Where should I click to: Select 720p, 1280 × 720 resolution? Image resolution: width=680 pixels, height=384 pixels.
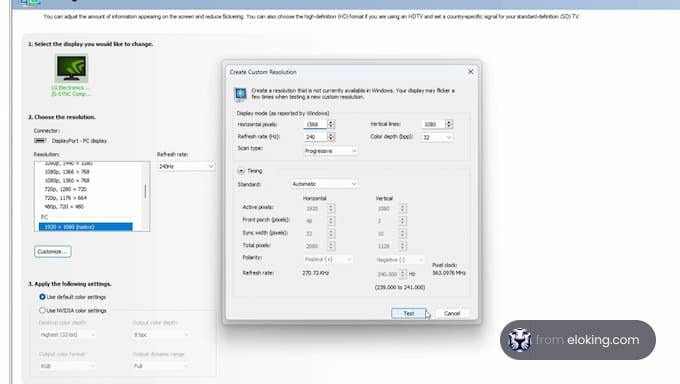click(x=65, y=189)
